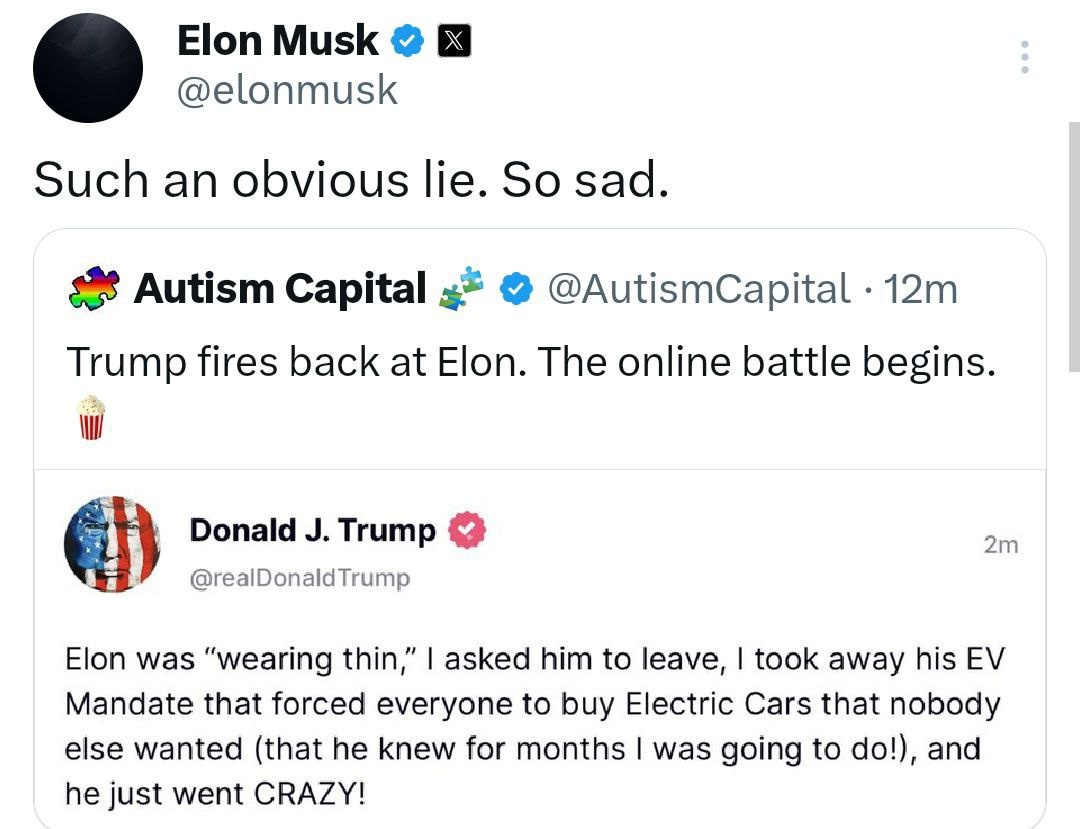Screen dimensions: 1080x829
Task: Click Autism Capital's blue verified checkmark
Action: click(x=514, y=289)
